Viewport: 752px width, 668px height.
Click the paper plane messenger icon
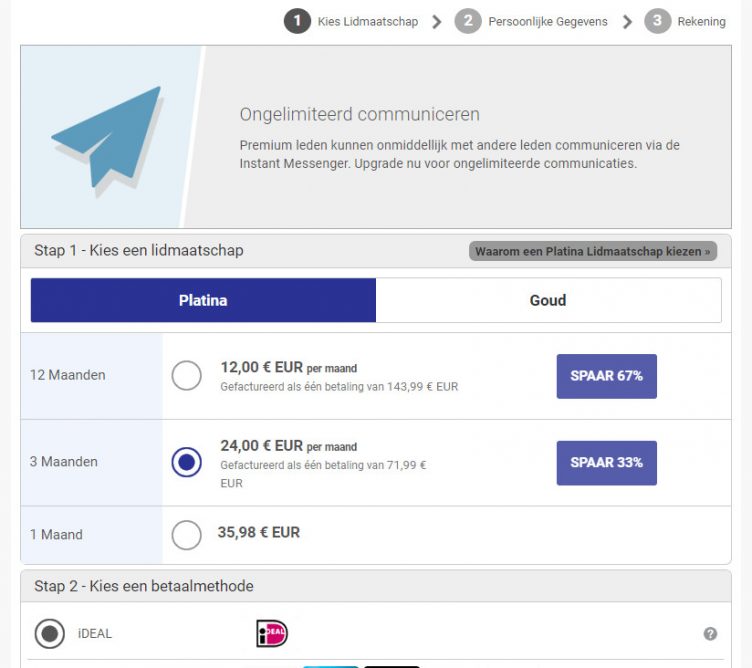107,137
